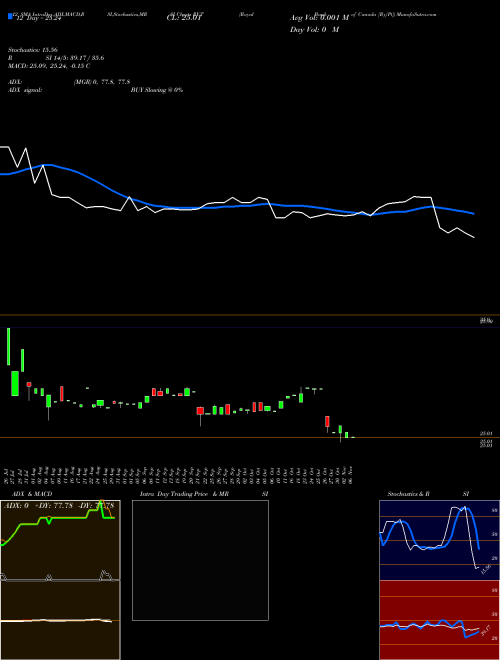
Task: Click the rotated '15.56' stochastic value label
Action: click(486, 570)
